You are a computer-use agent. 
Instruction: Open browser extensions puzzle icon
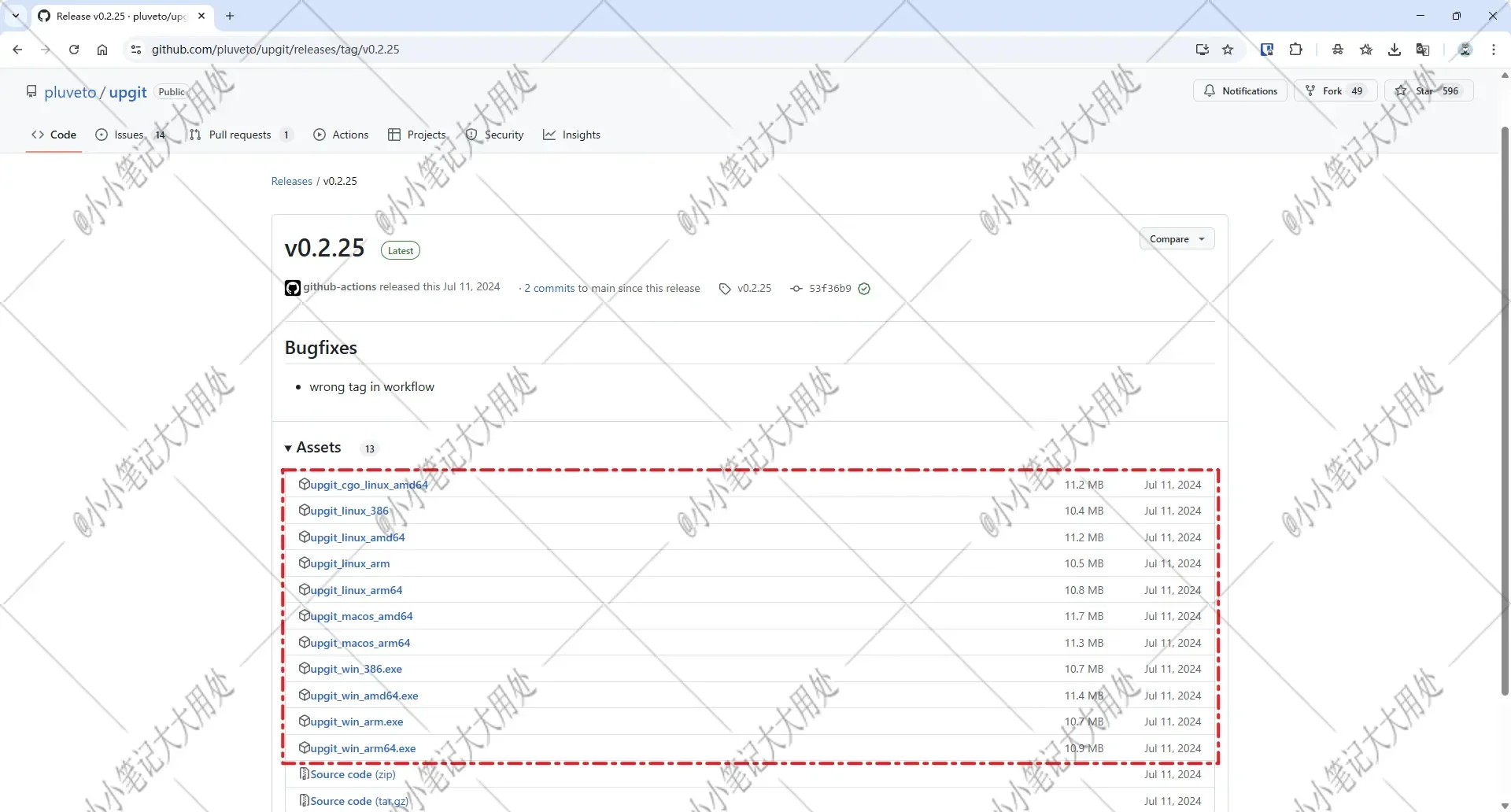pos(1295,50)
